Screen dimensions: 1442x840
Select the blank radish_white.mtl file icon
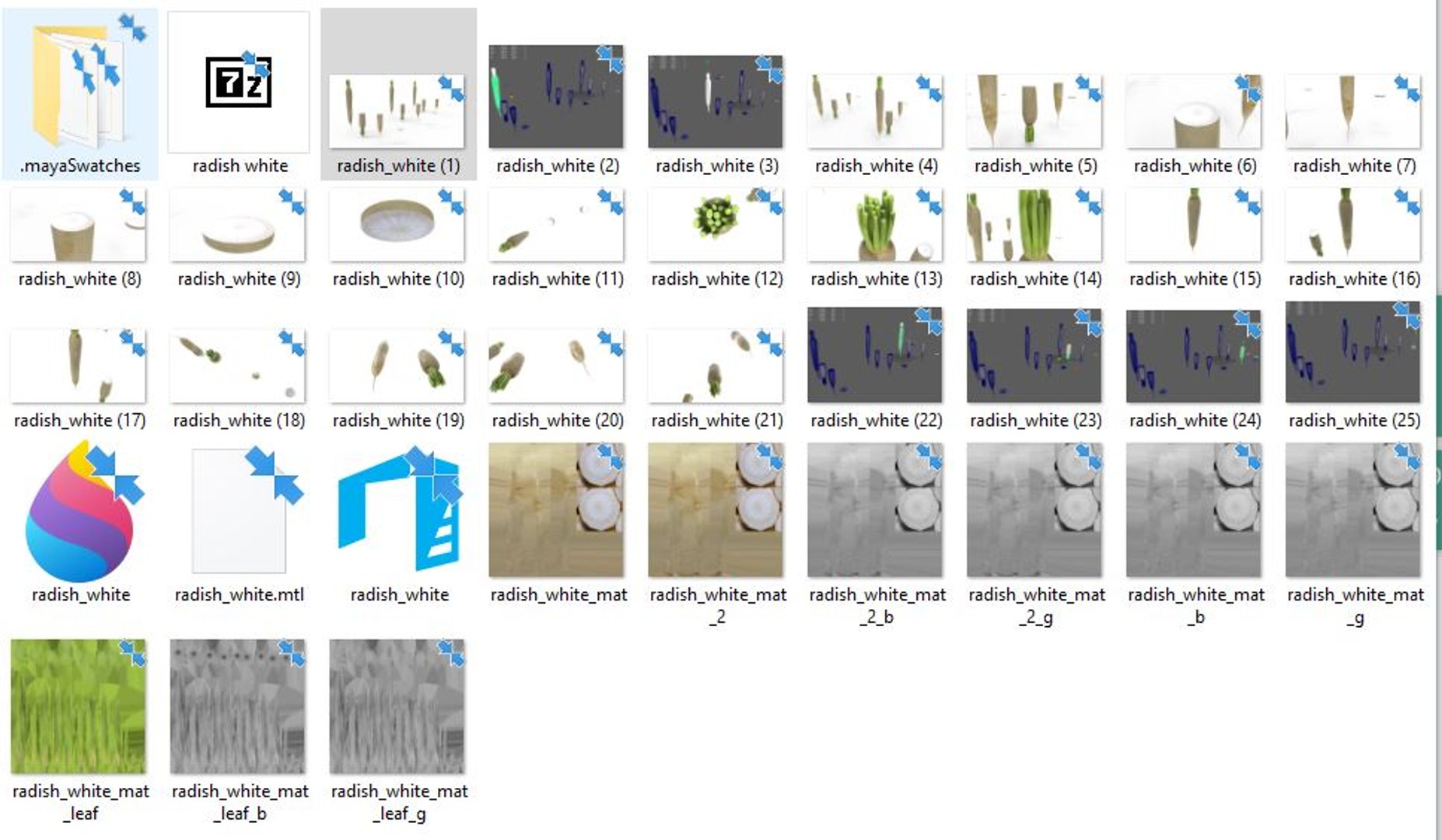point(239,511)
